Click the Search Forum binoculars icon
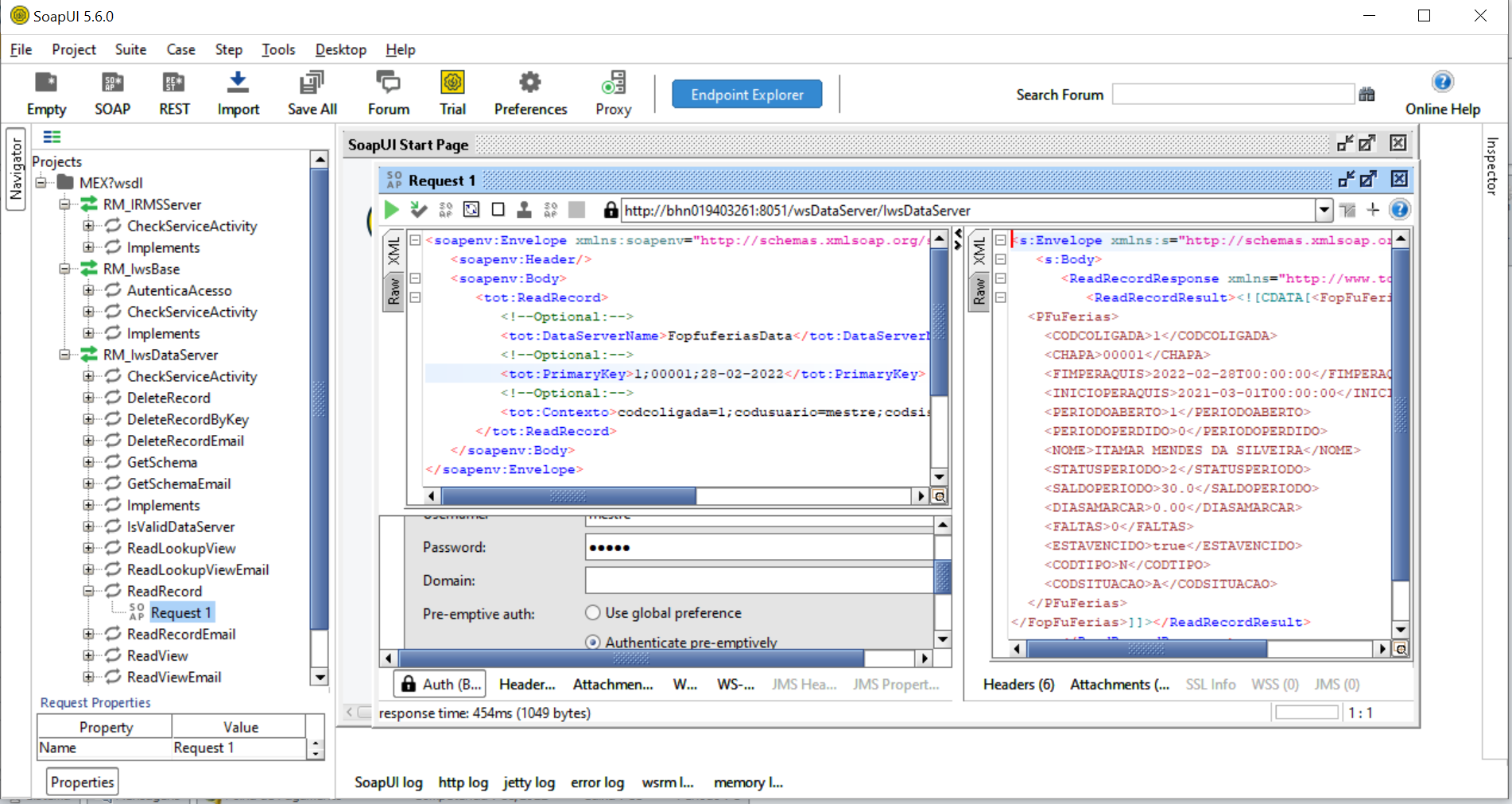Image resolution: width=1512 pixels, height=804 pixels. (1367, 95)
